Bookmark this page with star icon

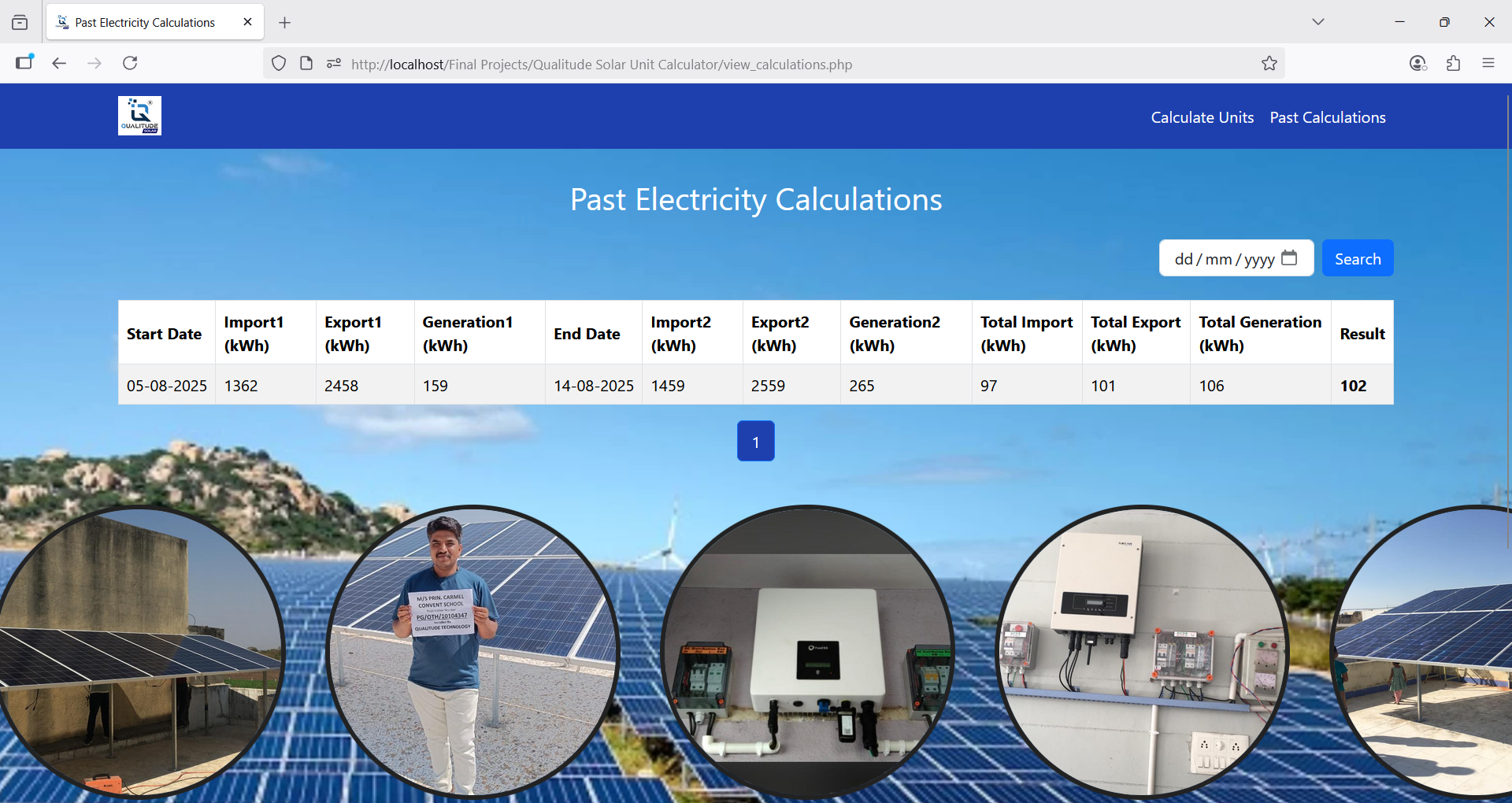[1269, 64]
